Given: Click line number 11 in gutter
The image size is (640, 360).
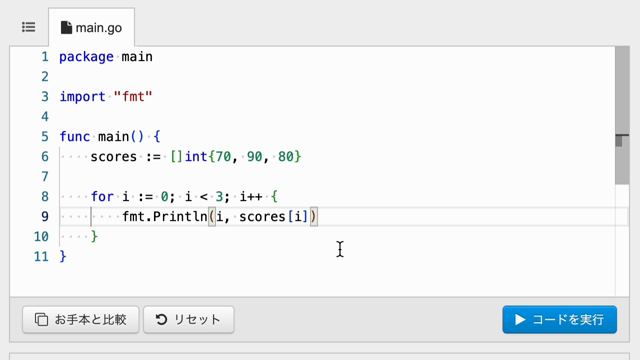Looking at the screenshot, I should coord(41,257).
